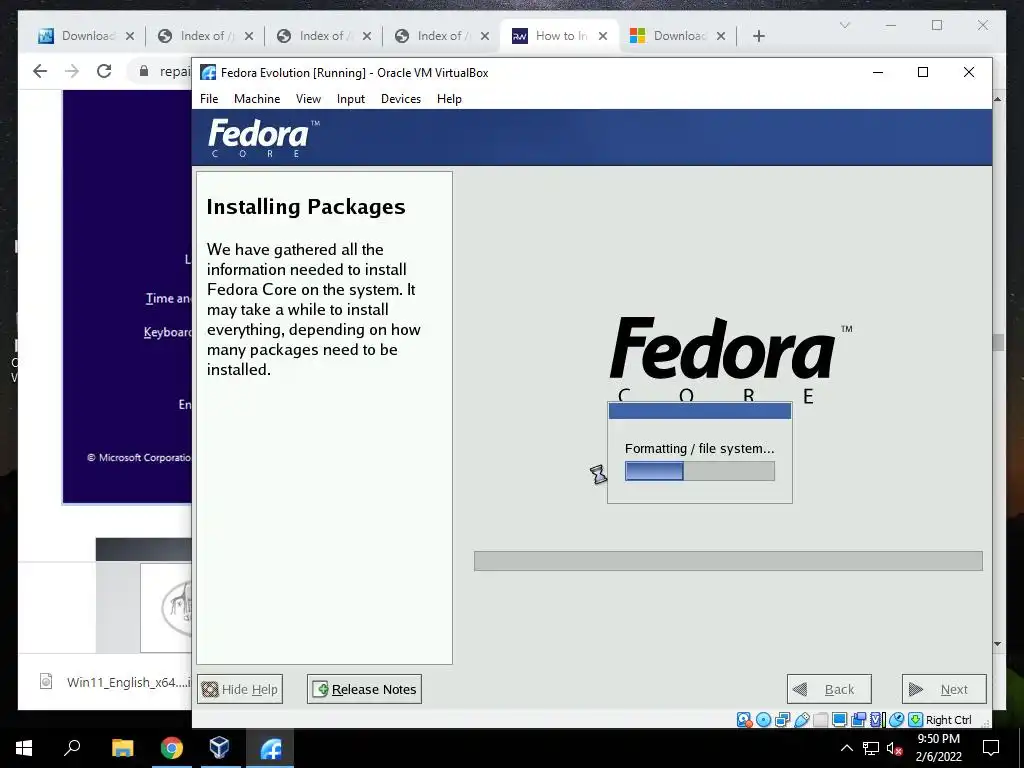Open the Devices menu
The width and height of the screenshot is (1024, 768).
401,99
